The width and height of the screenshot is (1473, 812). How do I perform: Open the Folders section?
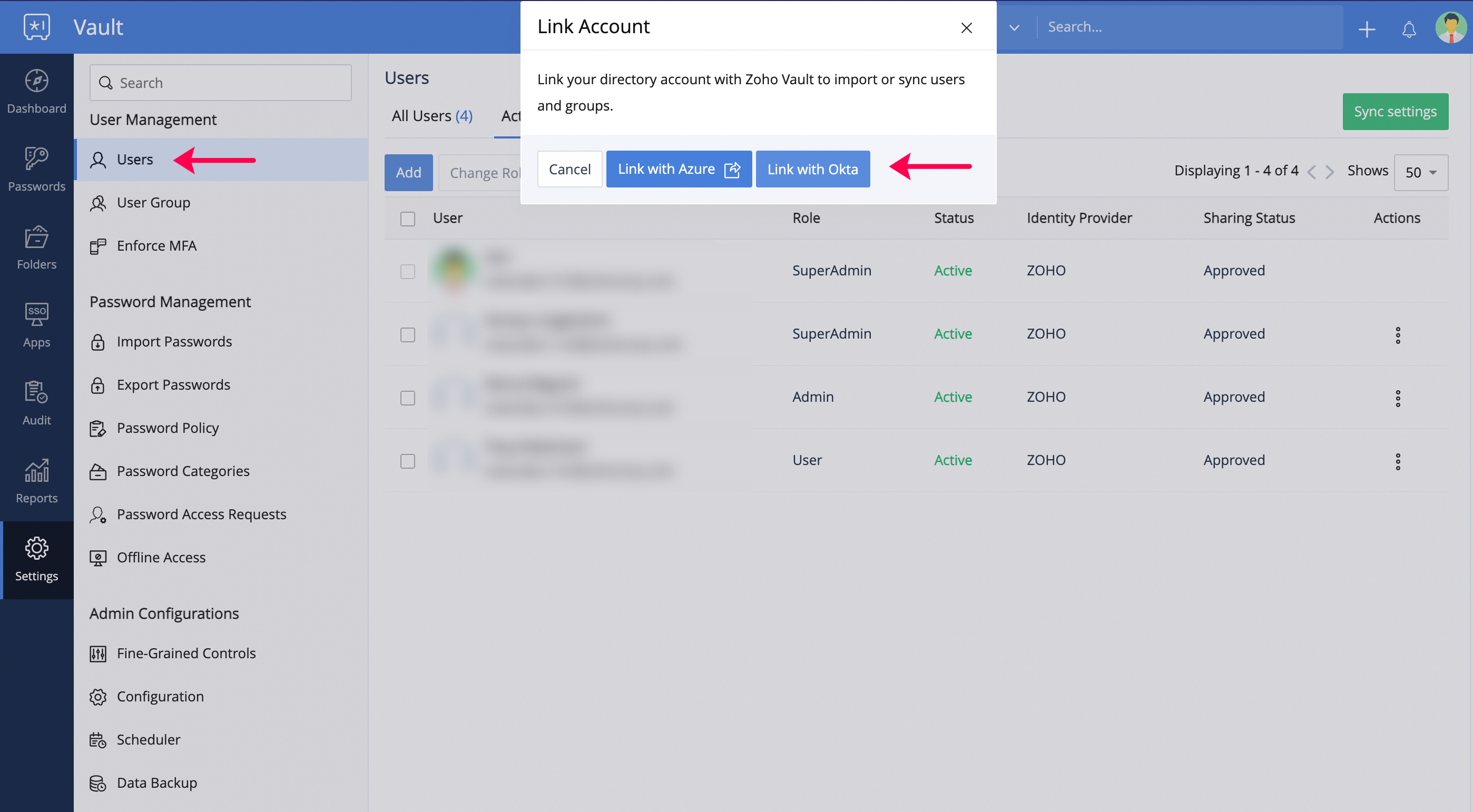36,247
